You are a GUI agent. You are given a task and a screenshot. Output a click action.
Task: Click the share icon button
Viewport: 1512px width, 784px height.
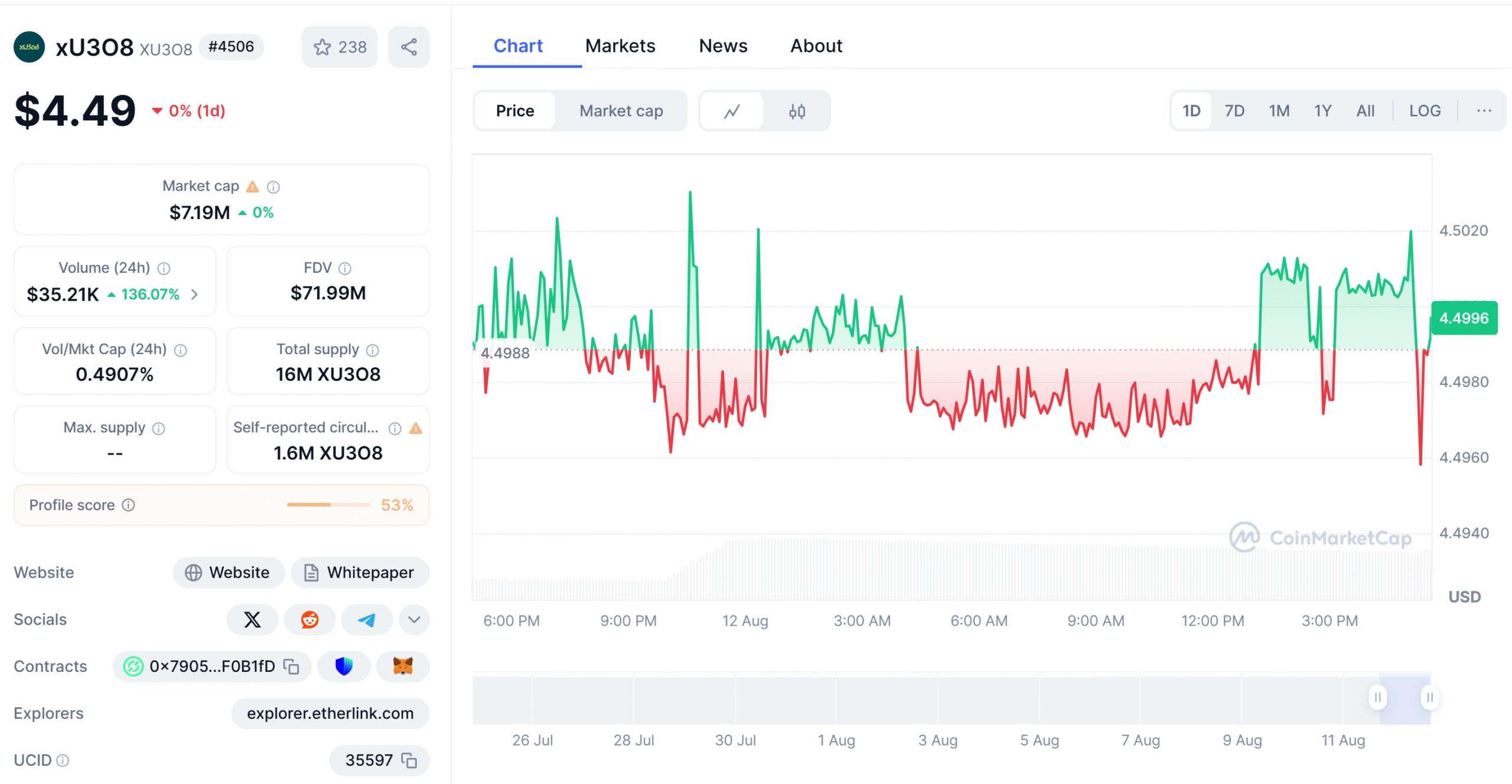click(x=409, y=47)
